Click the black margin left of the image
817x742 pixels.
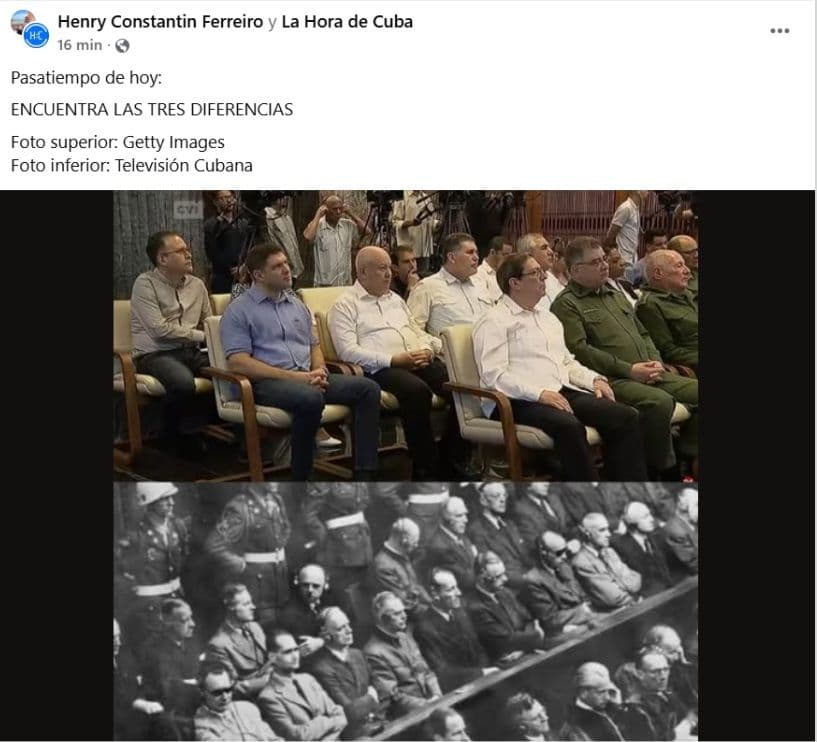57,465
